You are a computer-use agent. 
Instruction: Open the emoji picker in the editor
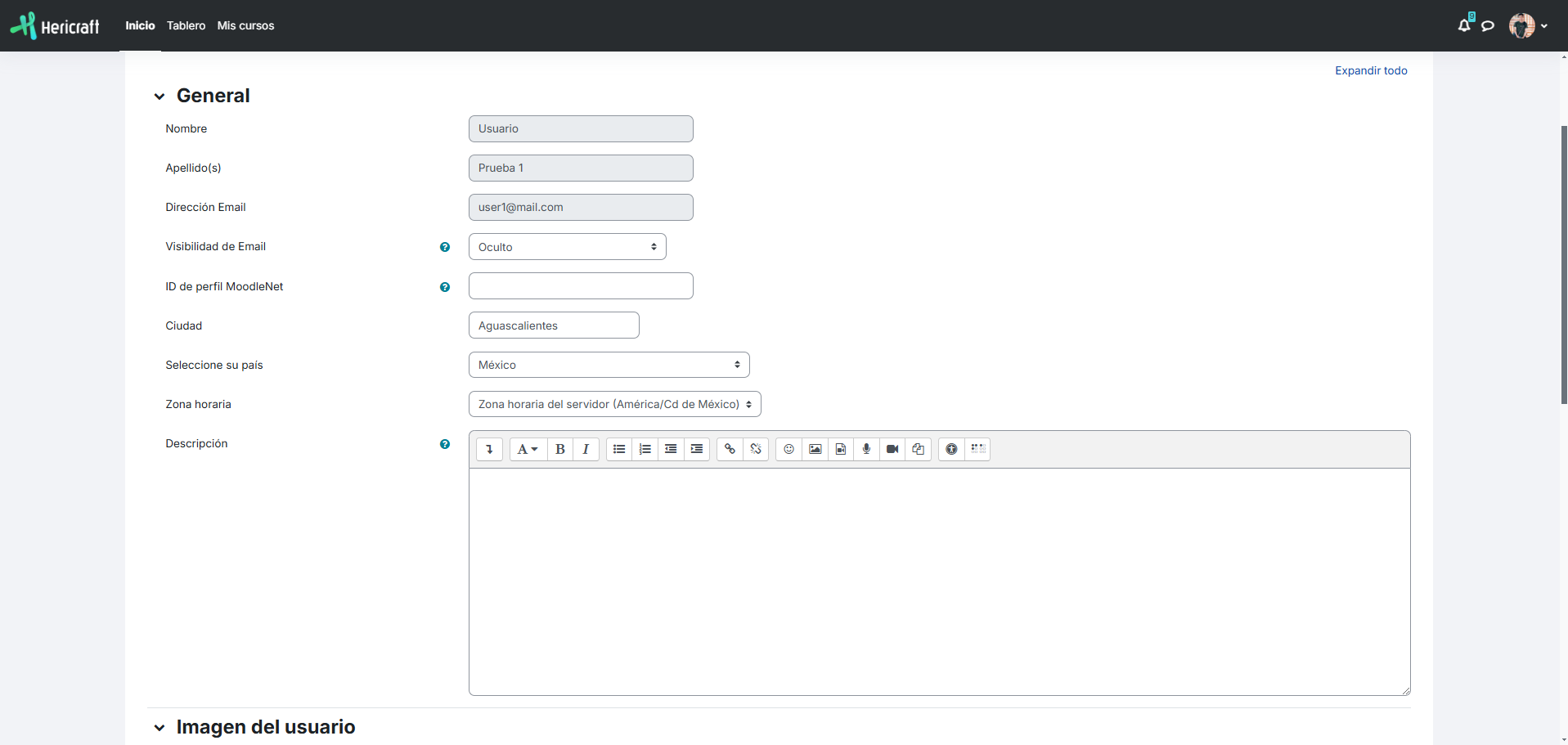(x=788, y=449)
